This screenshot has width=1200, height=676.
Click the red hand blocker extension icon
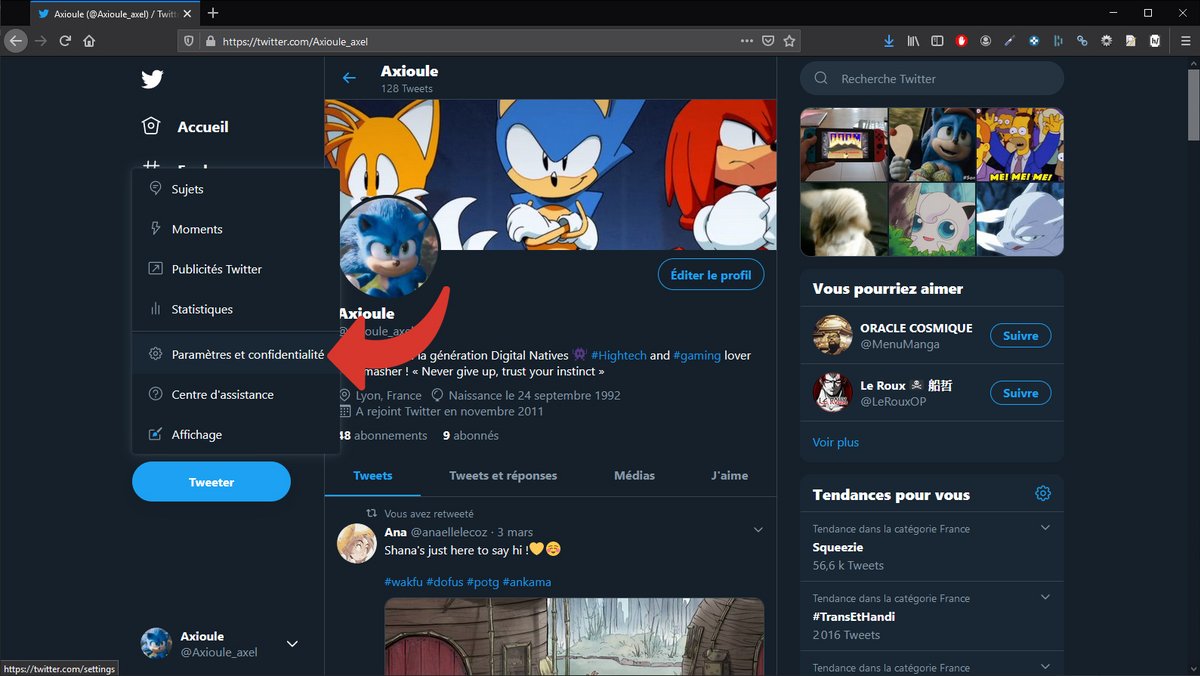click(962, 41)
